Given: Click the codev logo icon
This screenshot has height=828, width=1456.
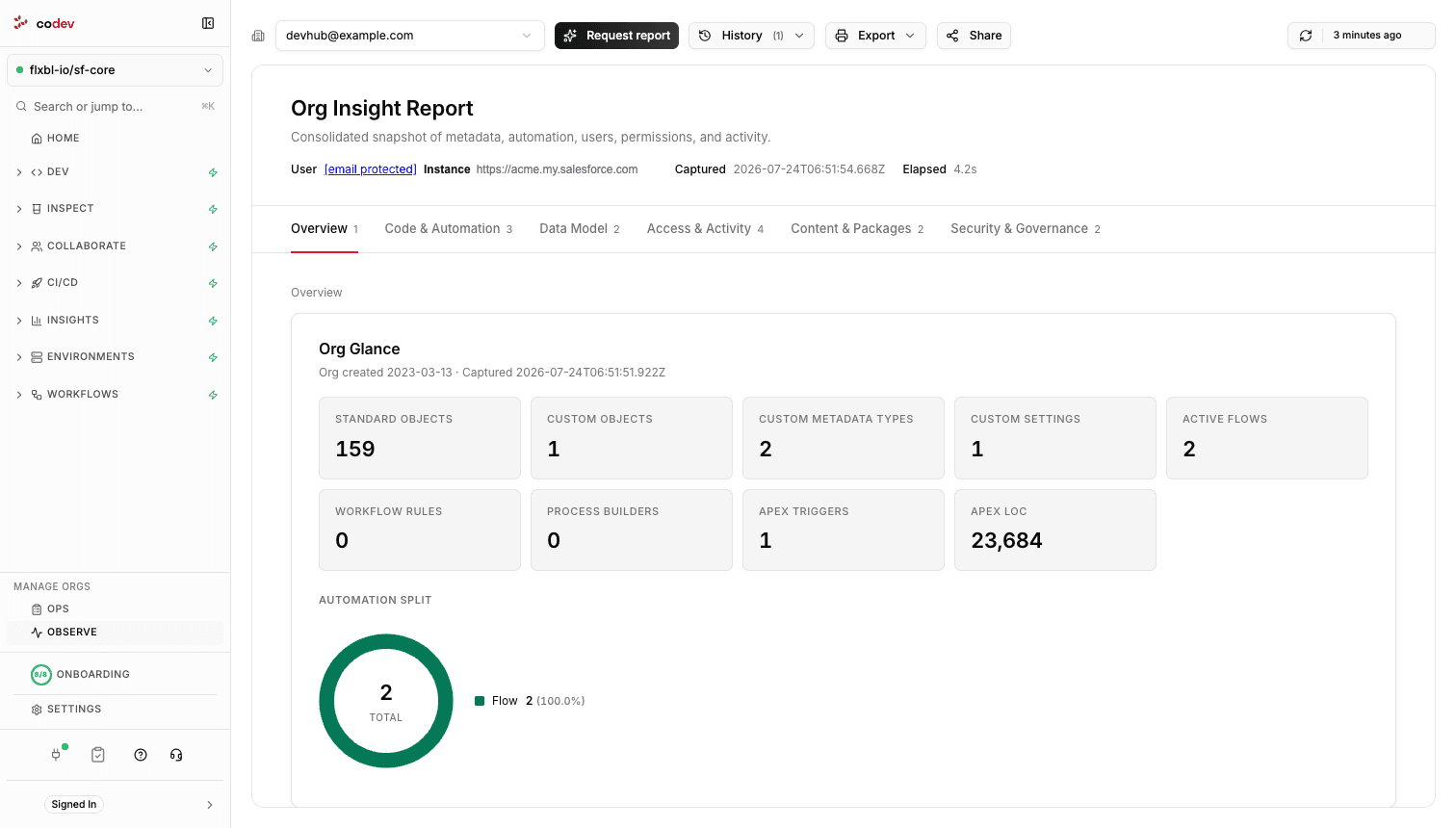Looking at the screenshot, I should pyautogui.click(x=20, y=22).
